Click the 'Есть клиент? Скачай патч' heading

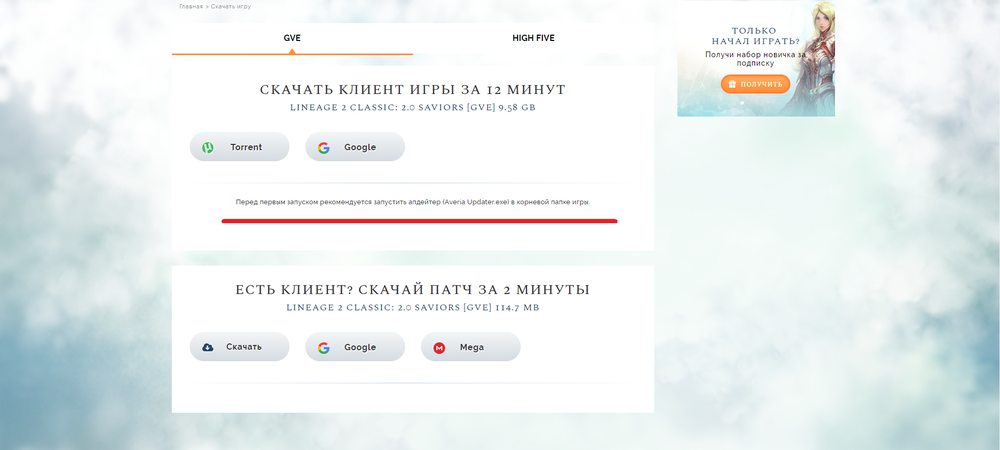point(412,290)
